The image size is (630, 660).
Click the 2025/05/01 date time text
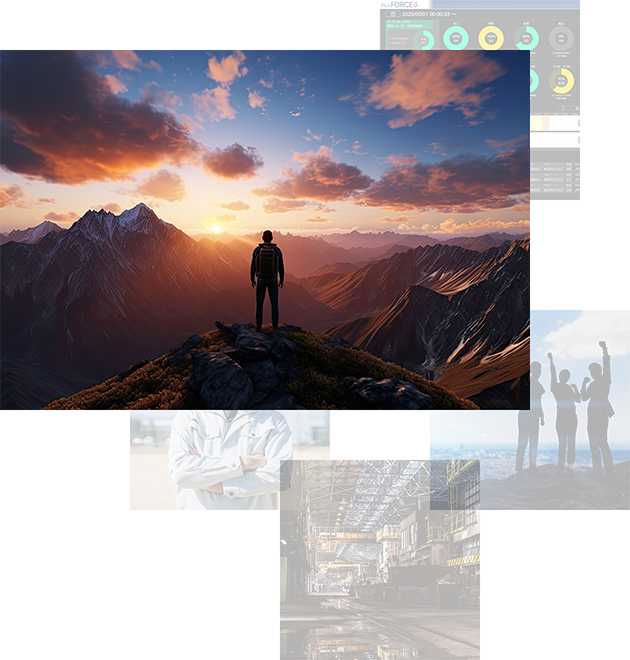click(x=430, y=14)
